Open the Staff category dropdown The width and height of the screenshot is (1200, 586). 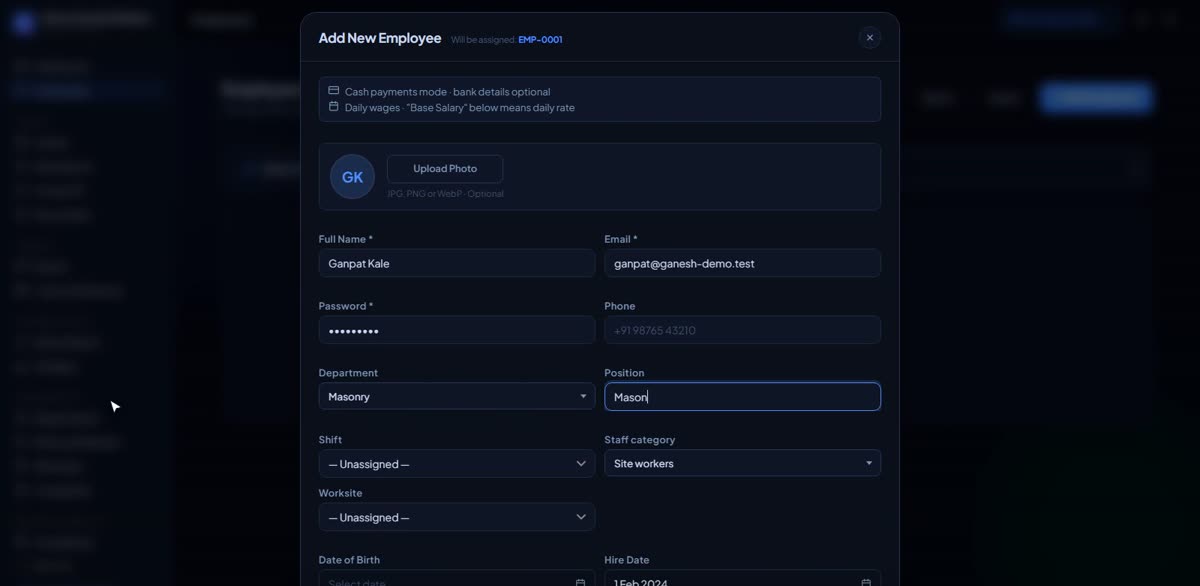click(742, 463)
